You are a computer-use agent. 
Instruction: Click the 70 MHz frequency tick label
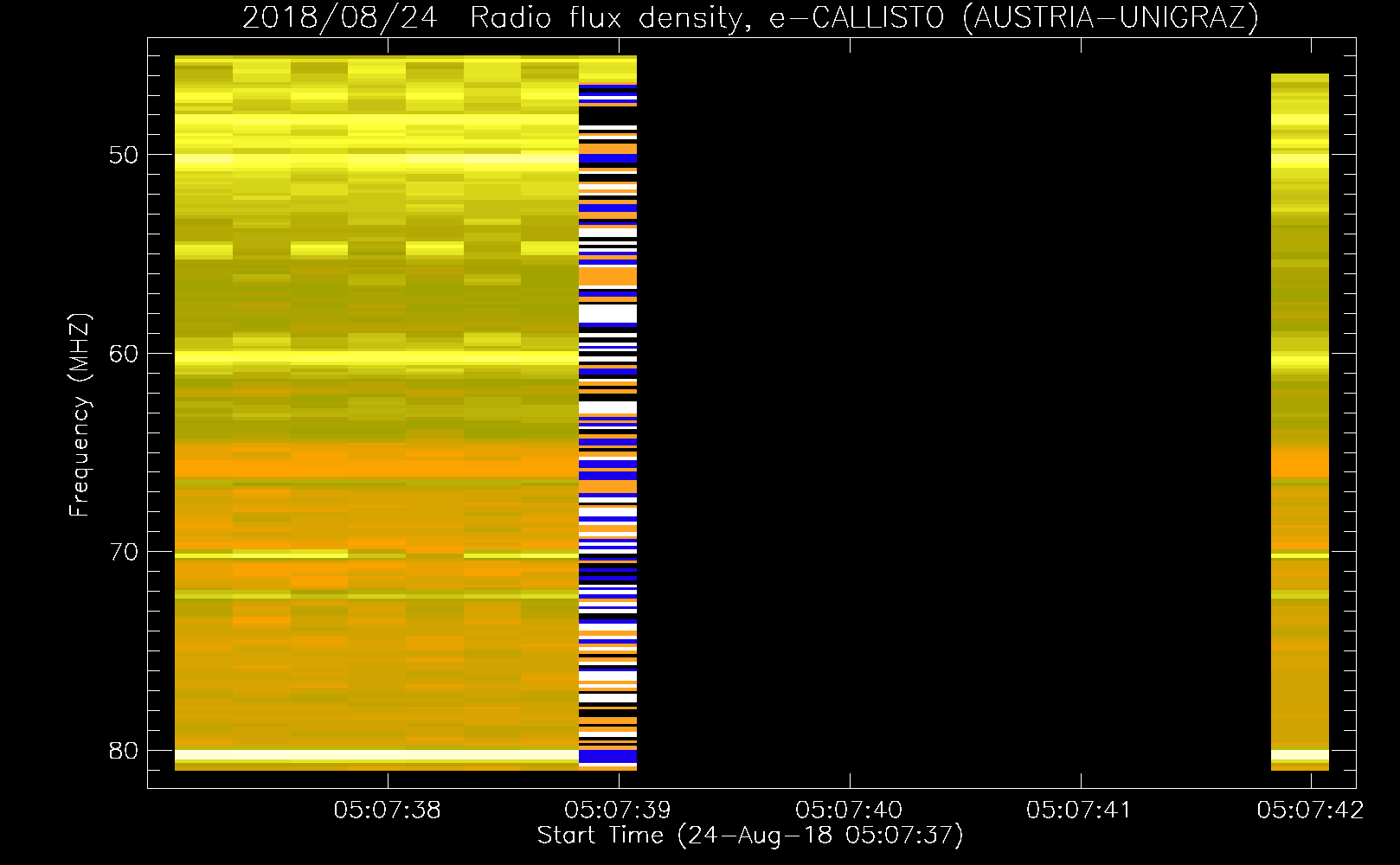click(x=124, y=552)
